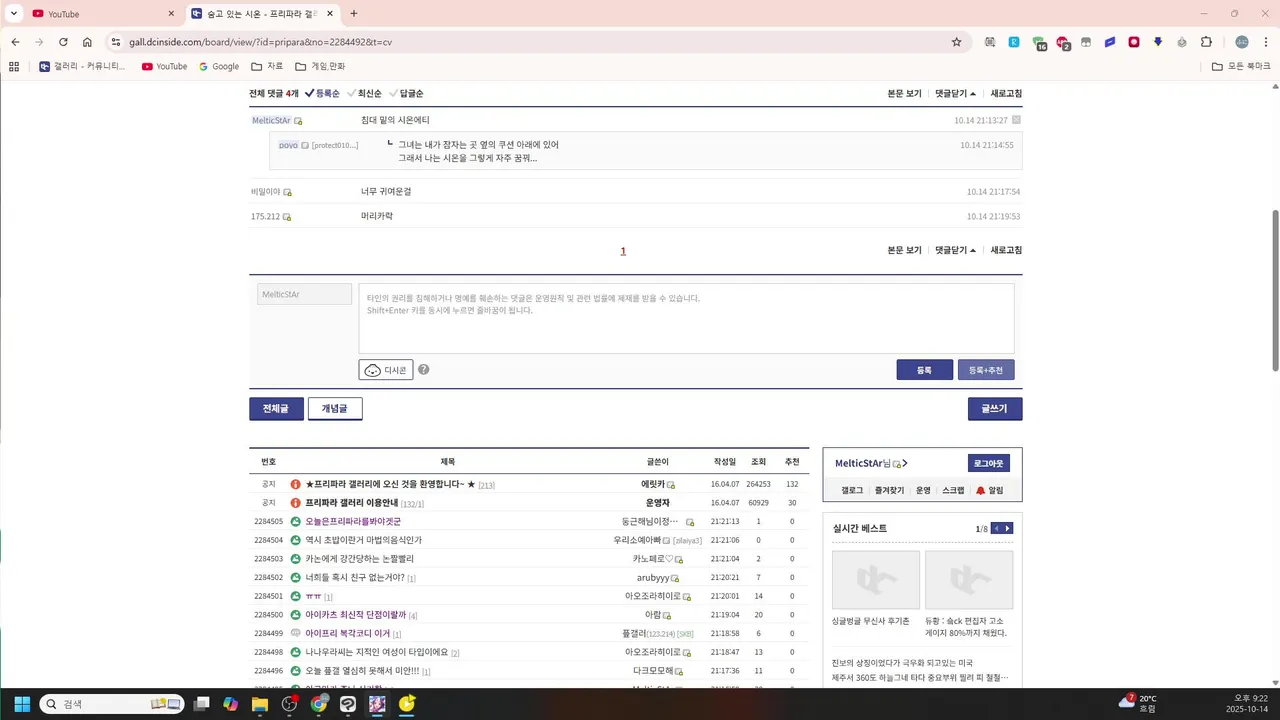The width and height of the screenshot is (1280, 720).
Task: Click the blue R extension icon
Action: [1014, 42]
